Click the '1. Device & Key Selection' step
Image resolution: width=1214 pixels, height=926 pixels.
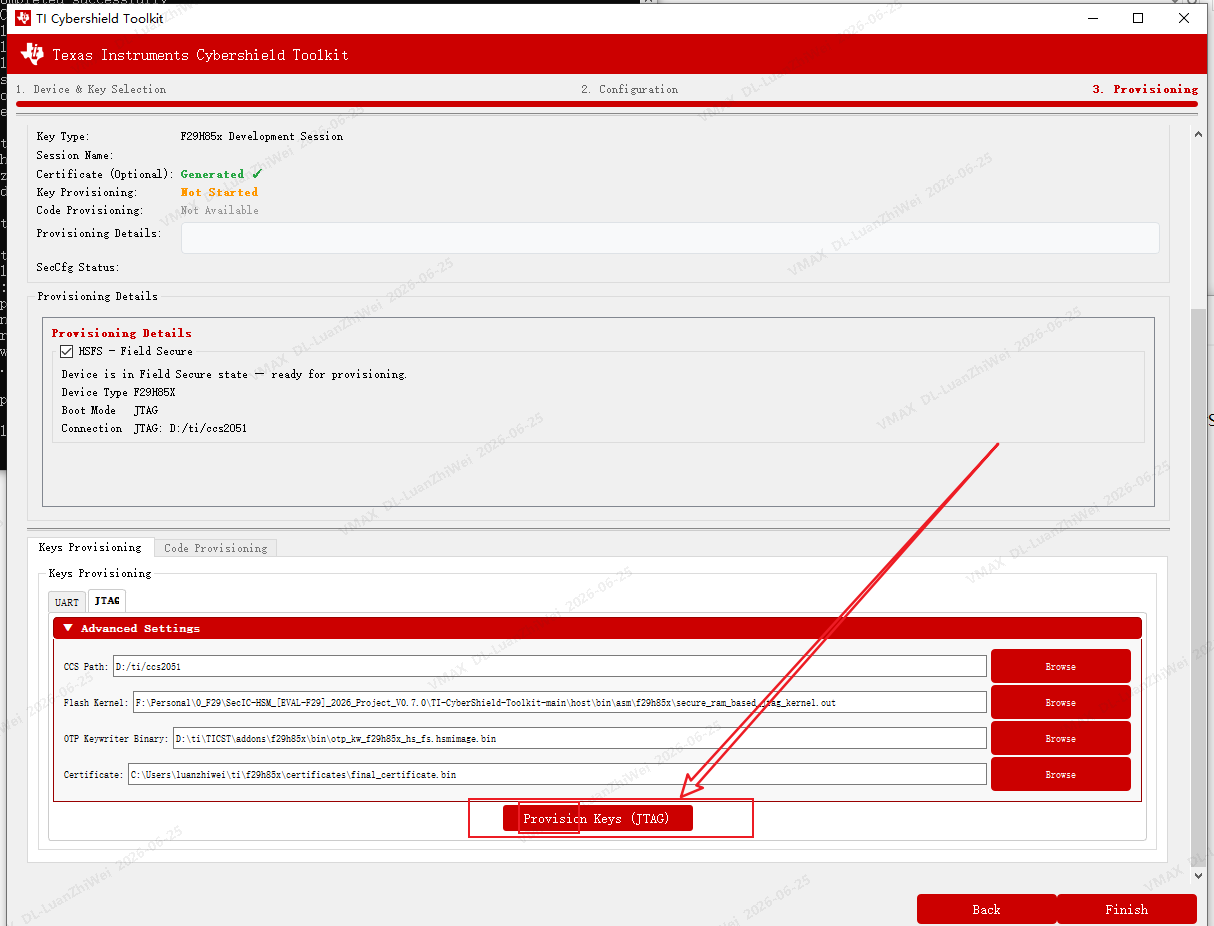[x=91, y=89]
